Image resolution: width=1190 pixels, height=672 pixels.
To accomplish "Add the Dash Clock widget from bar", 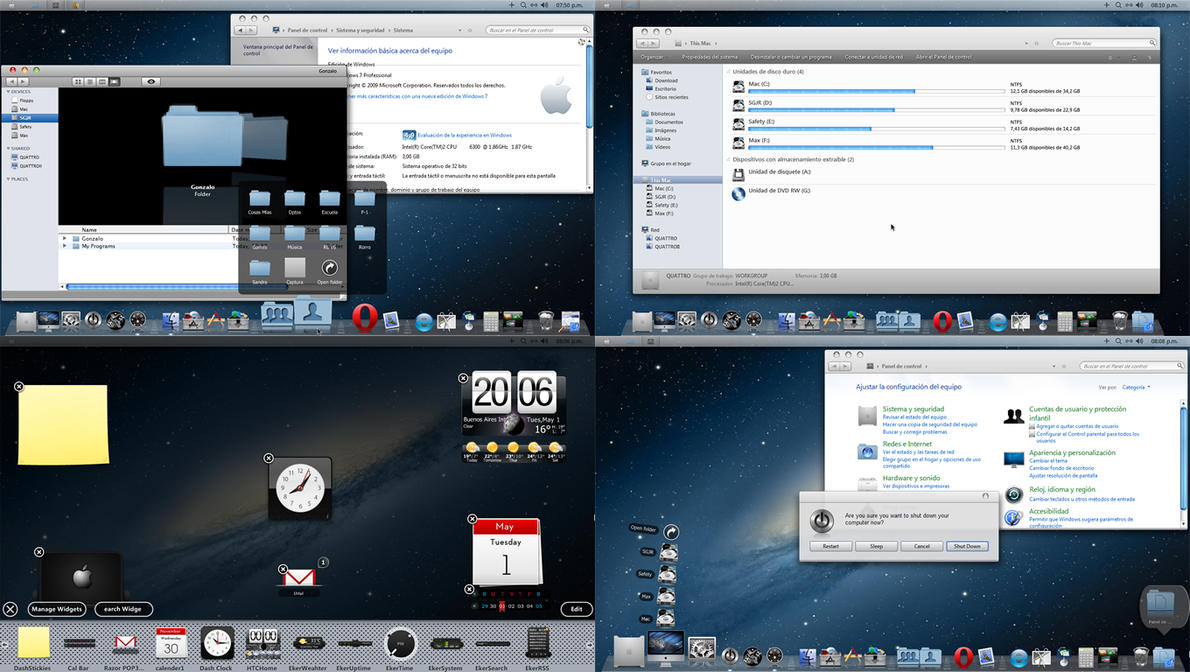I will point(217,642).
